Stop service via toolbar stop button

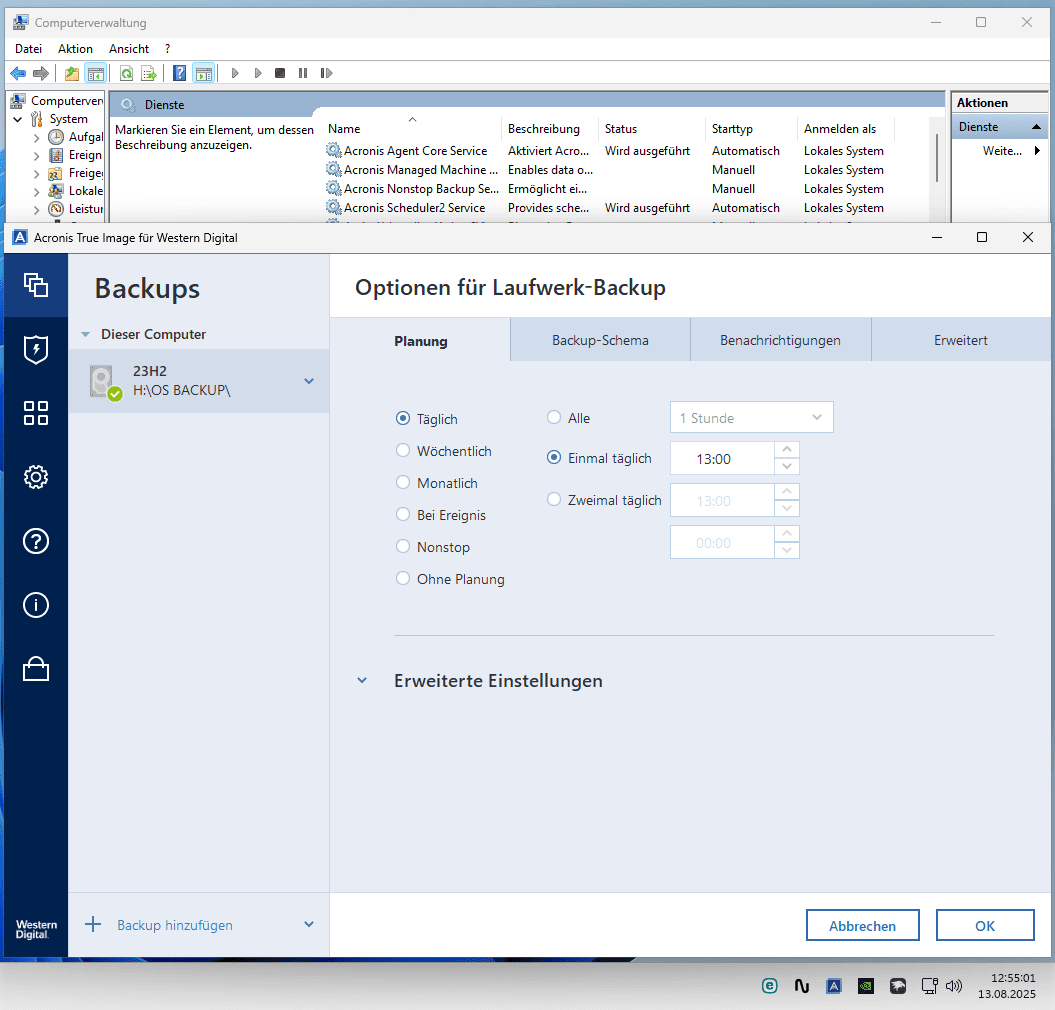coord(280,73)
